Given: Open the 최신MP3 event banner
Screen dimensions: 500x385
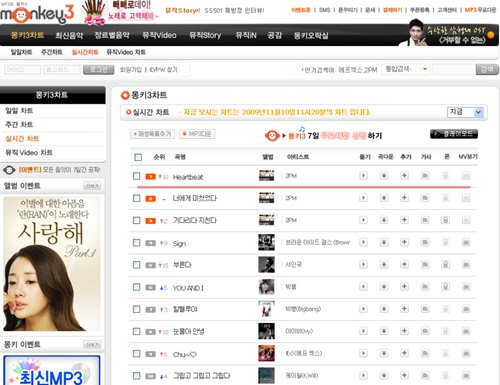Looking at the screenshot, I should (x=52, y=370).
